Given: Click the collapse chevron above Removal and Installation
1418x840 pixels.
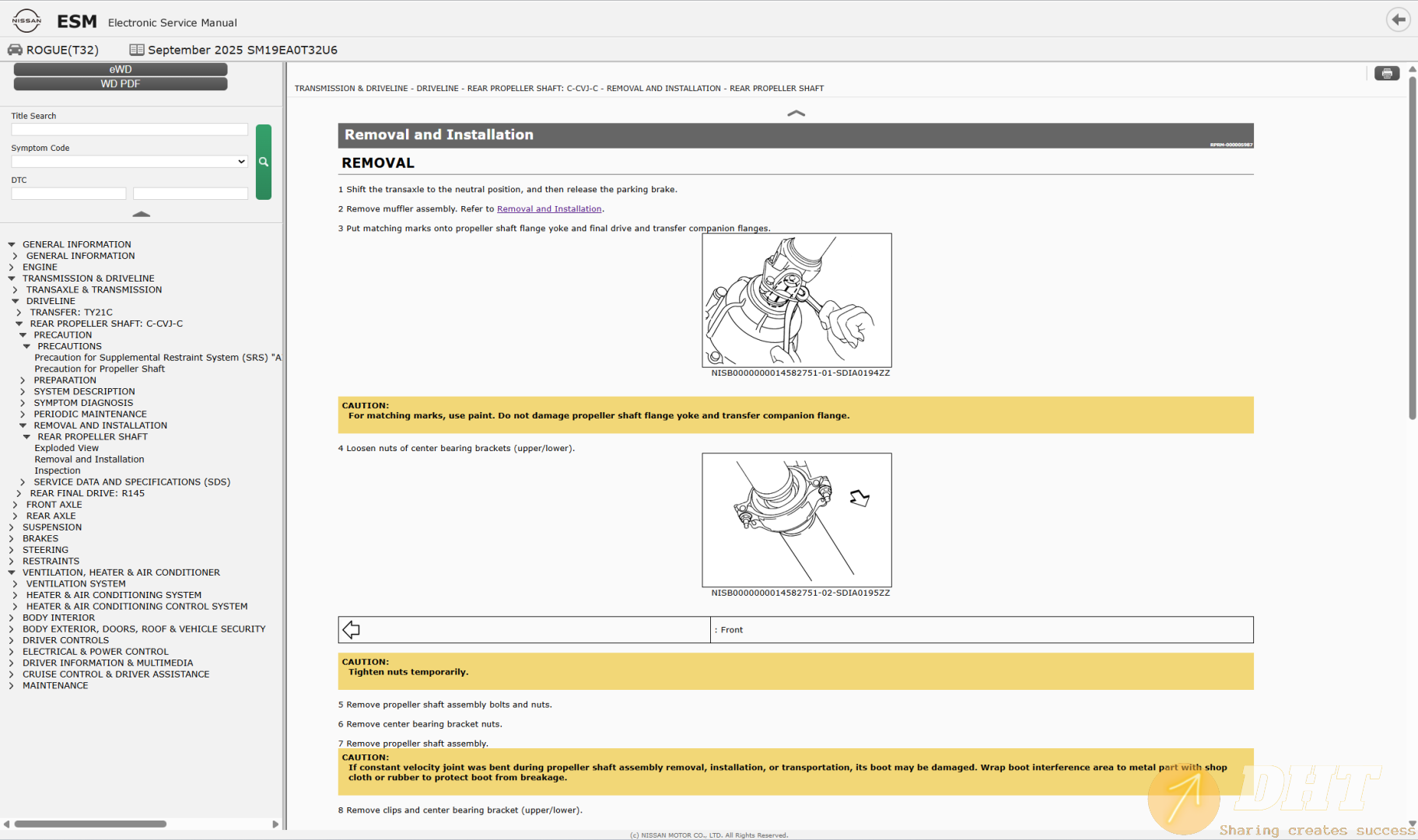Looking at the screenshot, I should [x=796, y=114].
